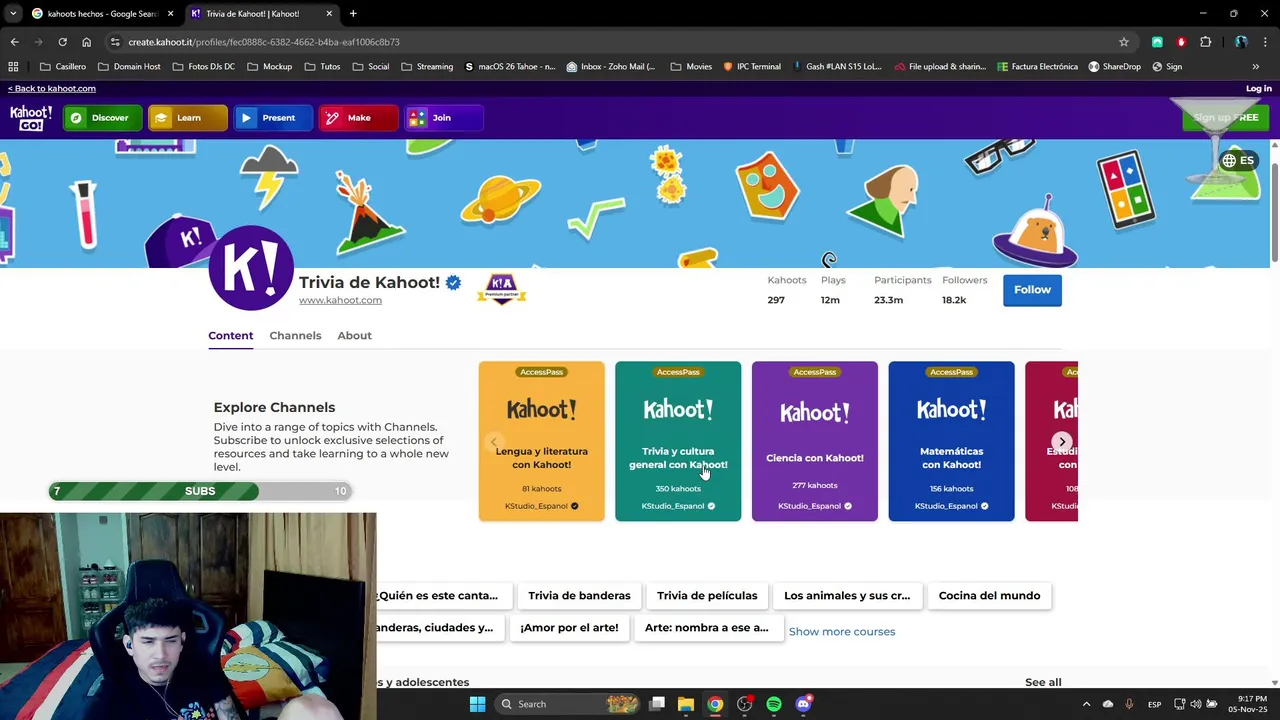Open the tab search dropdown
This screenshot has width=1280, height=720.
point(13,14)
